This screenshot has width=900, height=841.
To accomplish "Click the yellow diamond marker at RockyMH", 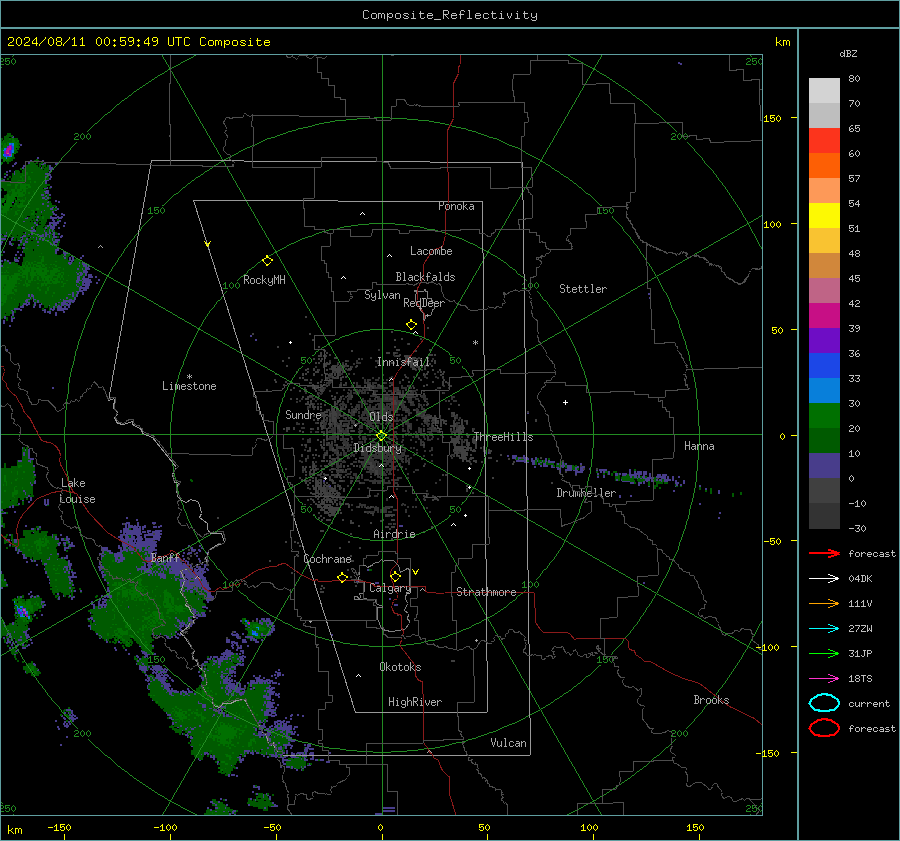I will (267, 261).
